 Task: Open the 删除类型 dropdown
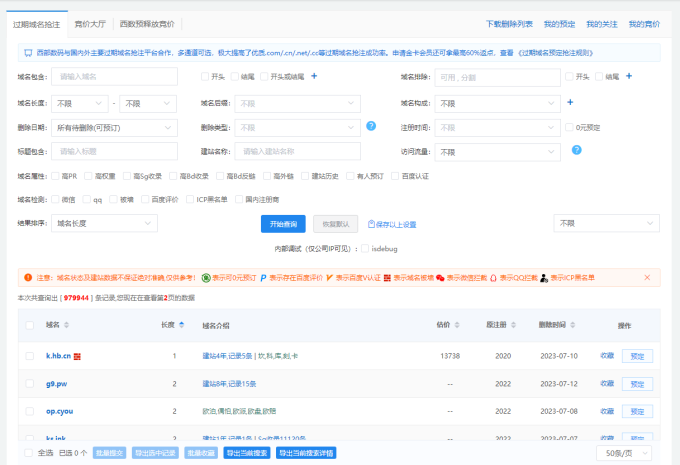pyautogui.click(x=298, y=128)
